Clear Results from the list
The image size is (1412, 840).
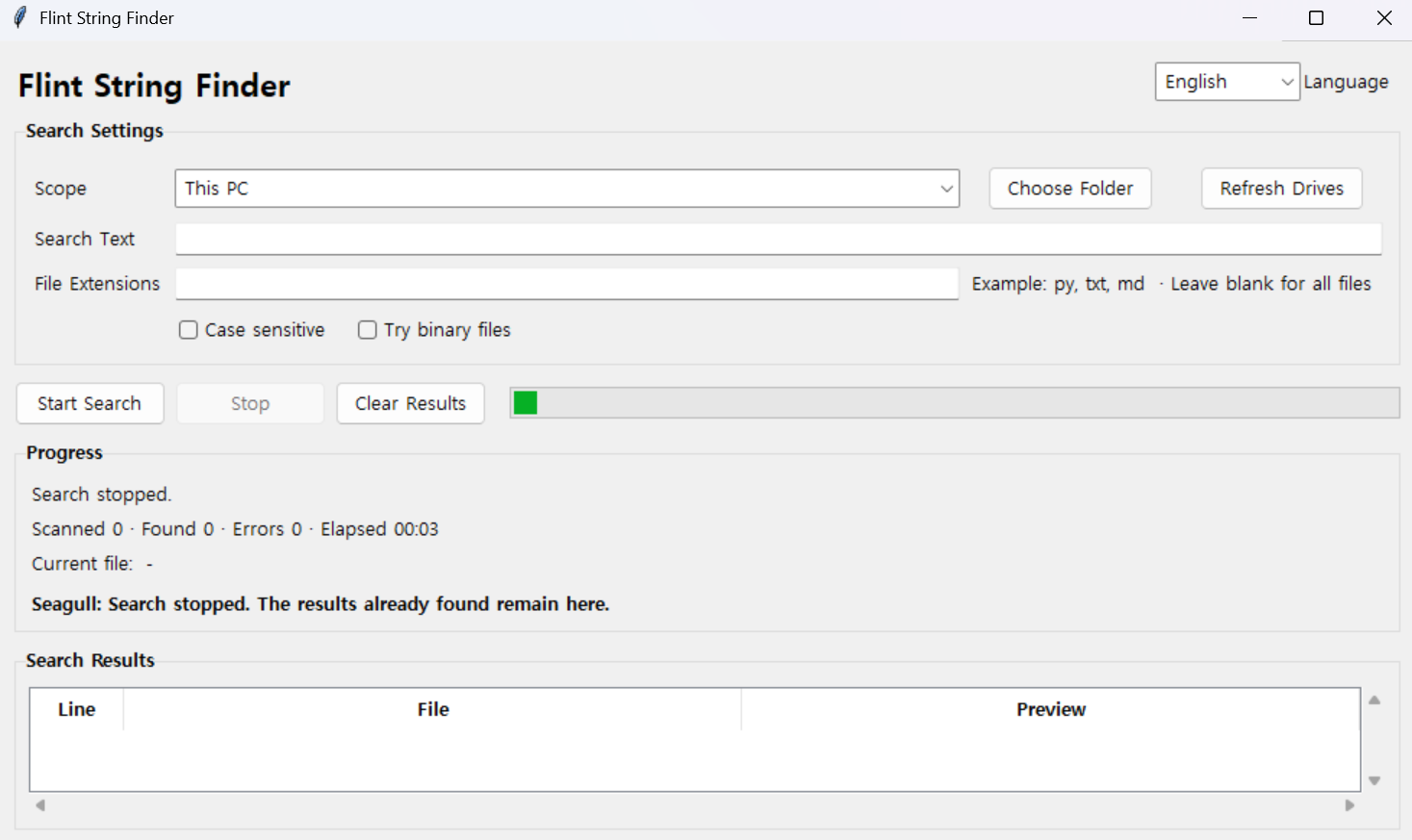[x=410, y=403]
